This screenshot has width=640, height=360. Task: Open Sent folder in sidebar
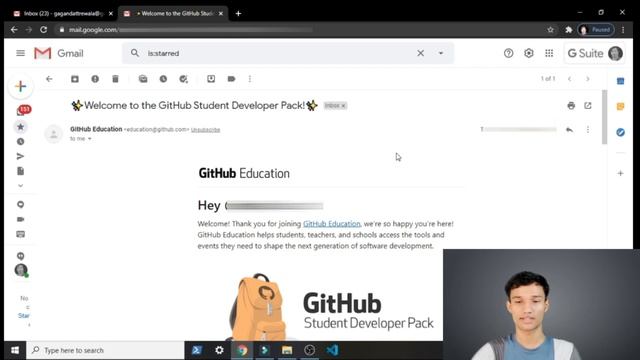20,156
